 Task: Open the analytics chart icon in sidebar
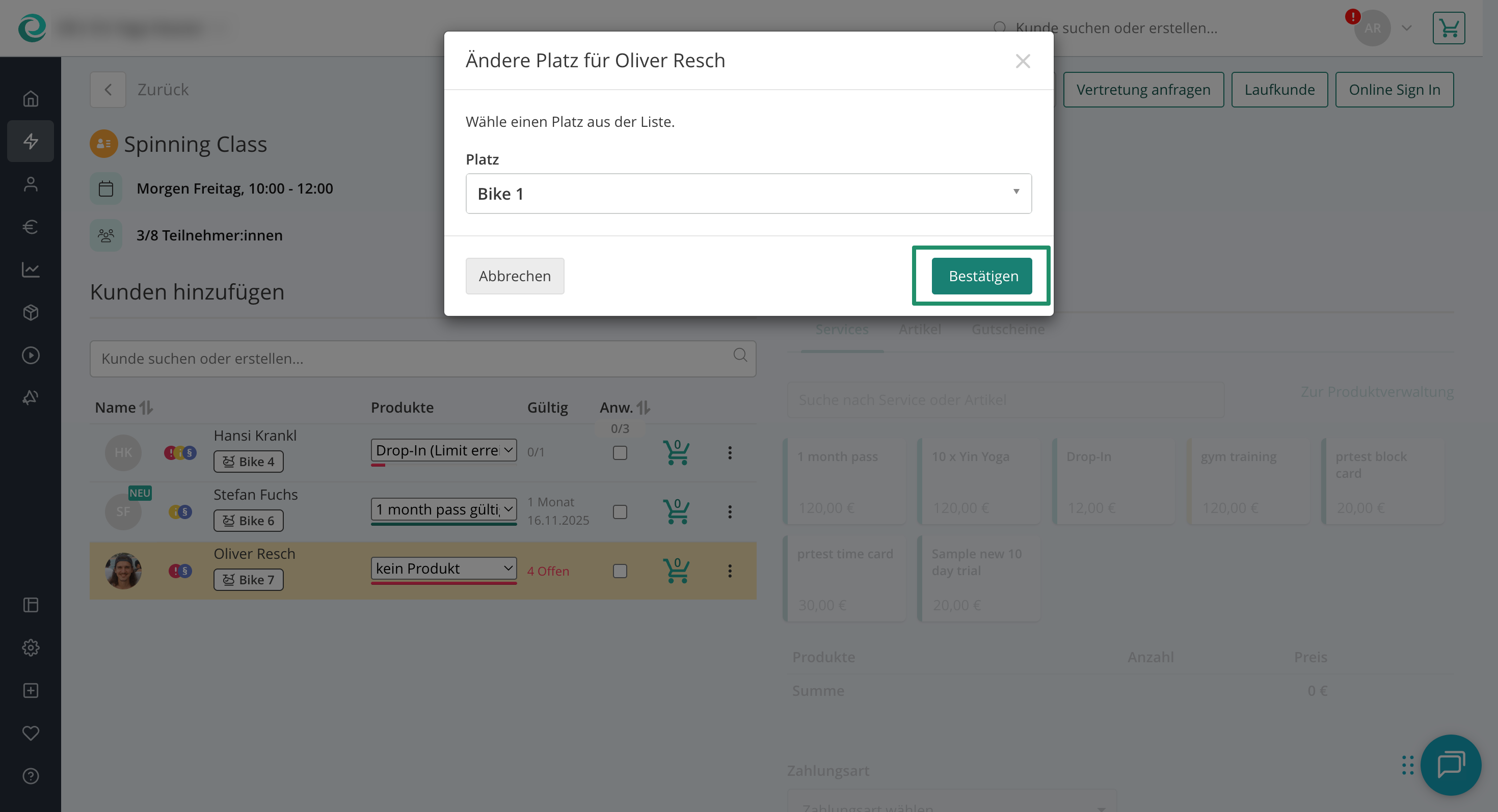(x=30, y=269)
